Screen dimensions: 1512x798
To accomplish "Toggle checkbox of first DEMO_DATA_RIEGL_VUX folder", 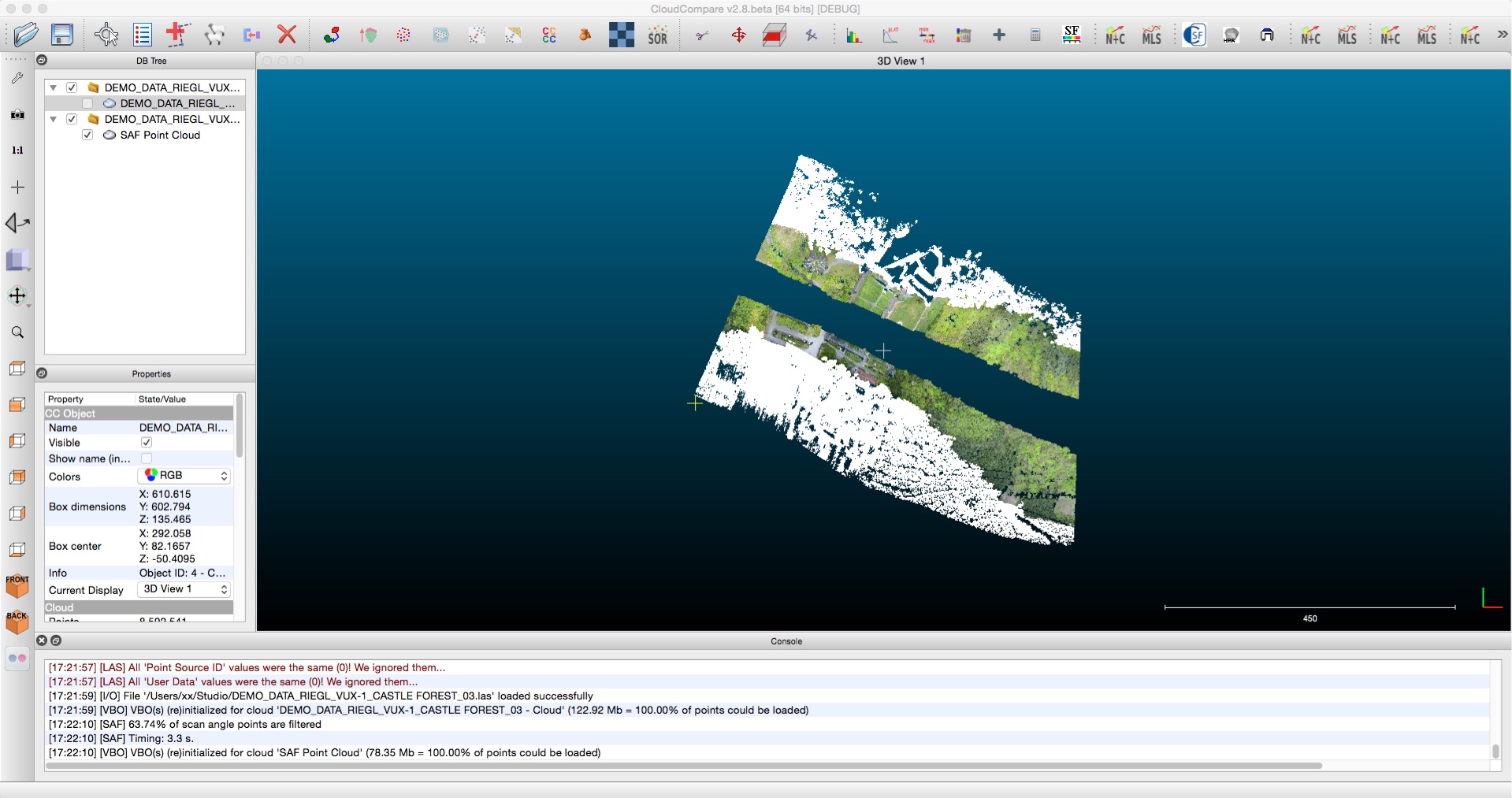I will point(72,87).
